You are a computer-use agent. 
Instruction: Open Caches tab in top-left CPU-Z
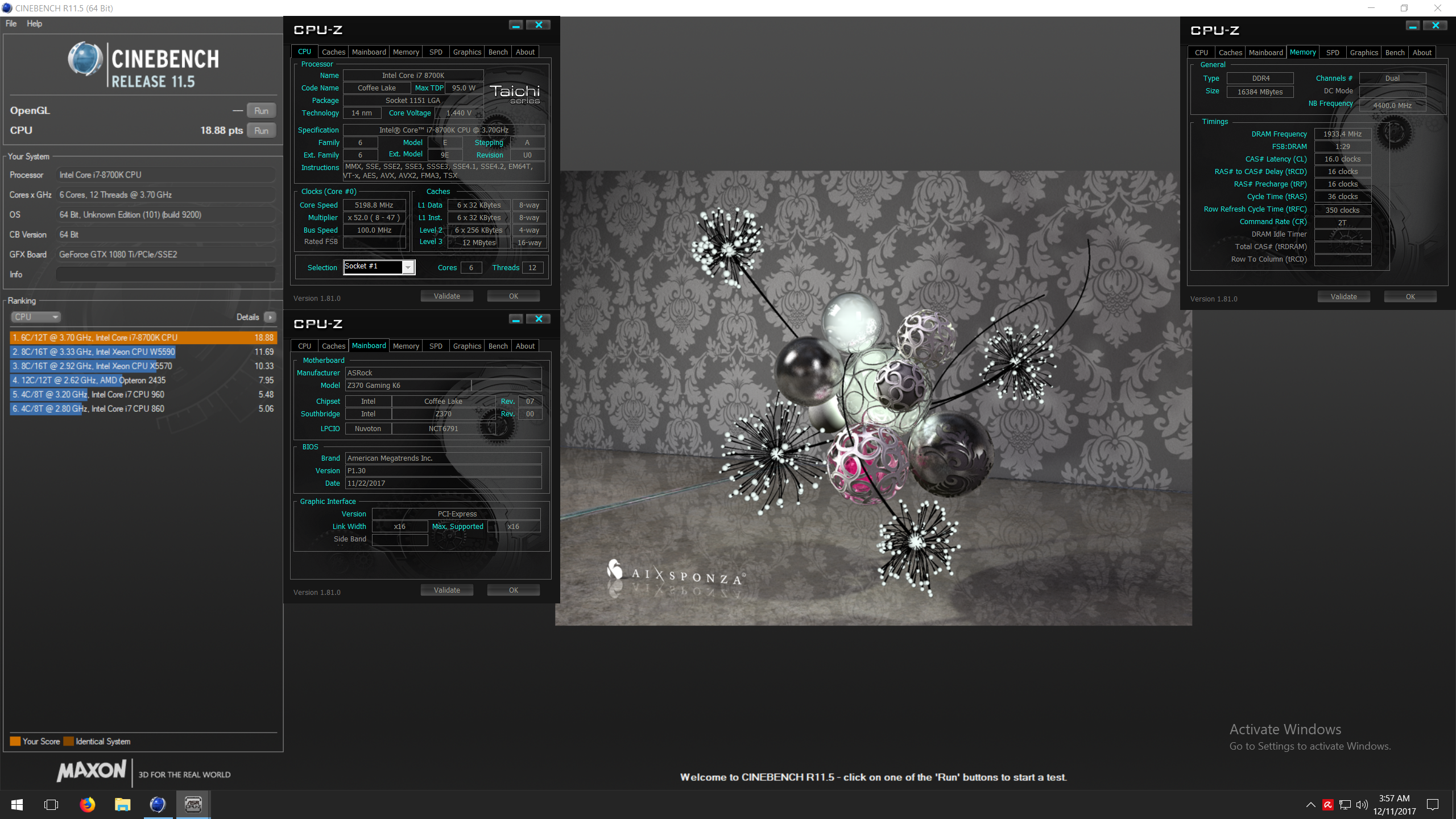click(x=333, y=52)
